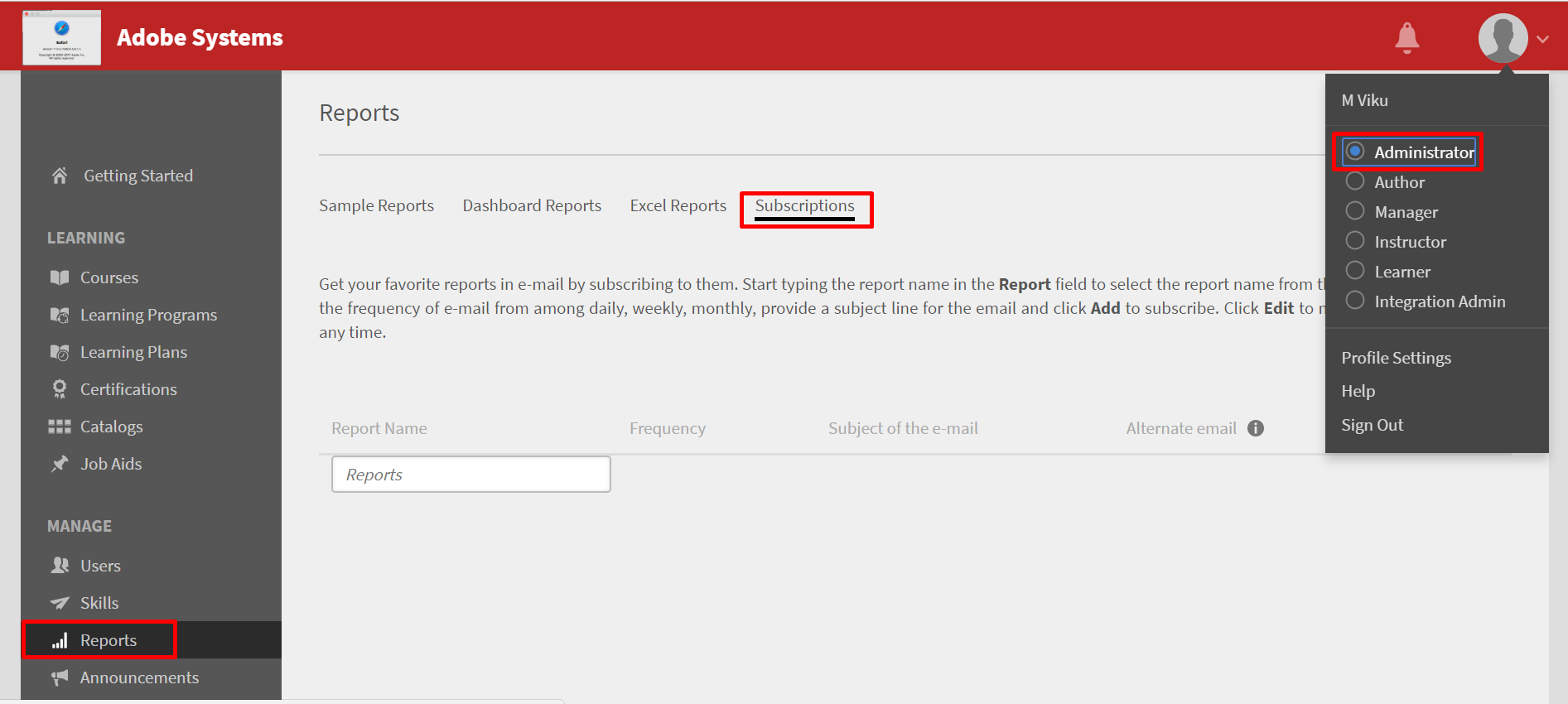This screenshot has width=1568, height=704.
Task: Click the notification bell icon
Action: coord(1406,37)
